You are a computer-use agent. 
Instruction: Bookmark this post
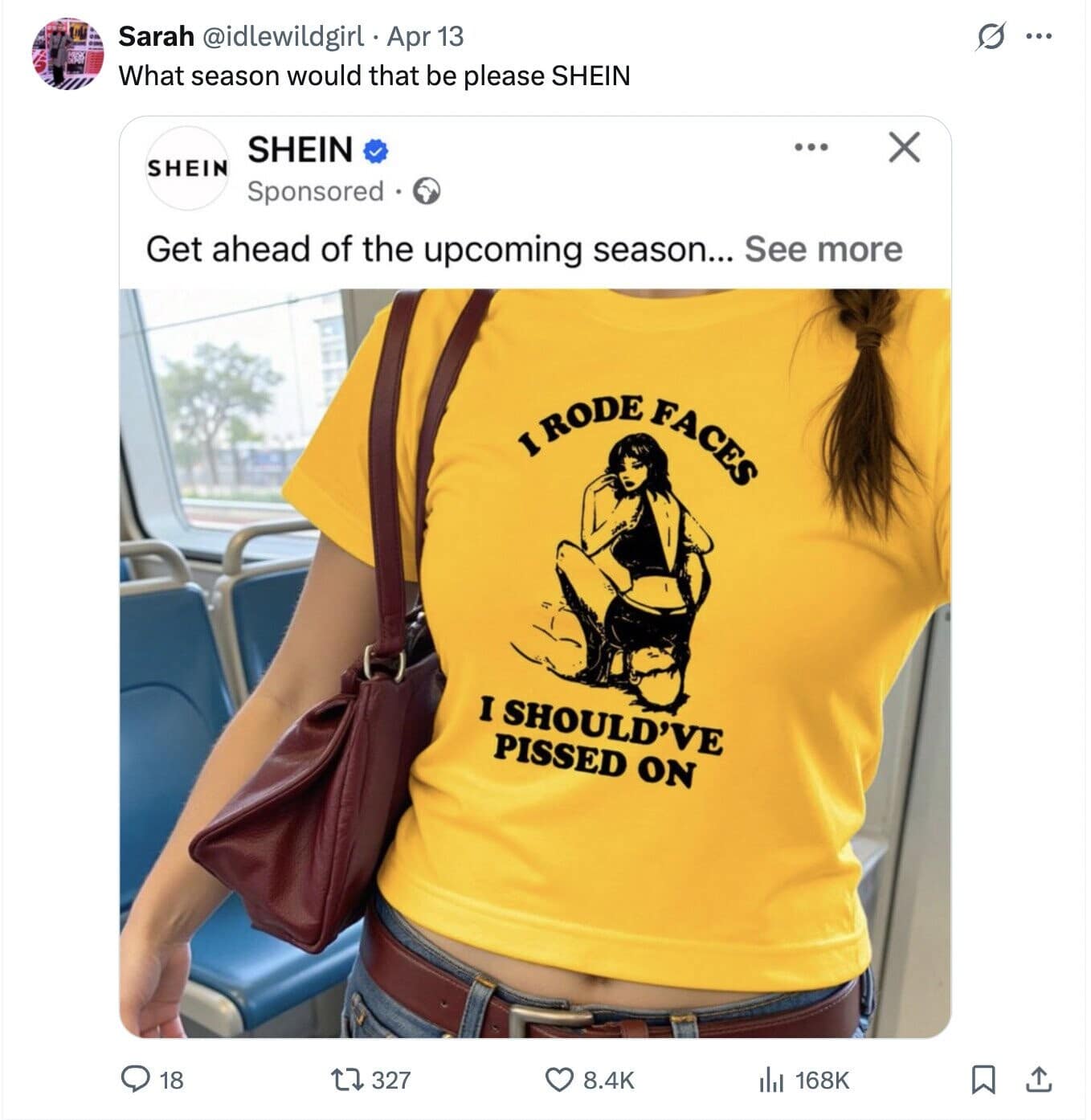tap(983, 1079)
